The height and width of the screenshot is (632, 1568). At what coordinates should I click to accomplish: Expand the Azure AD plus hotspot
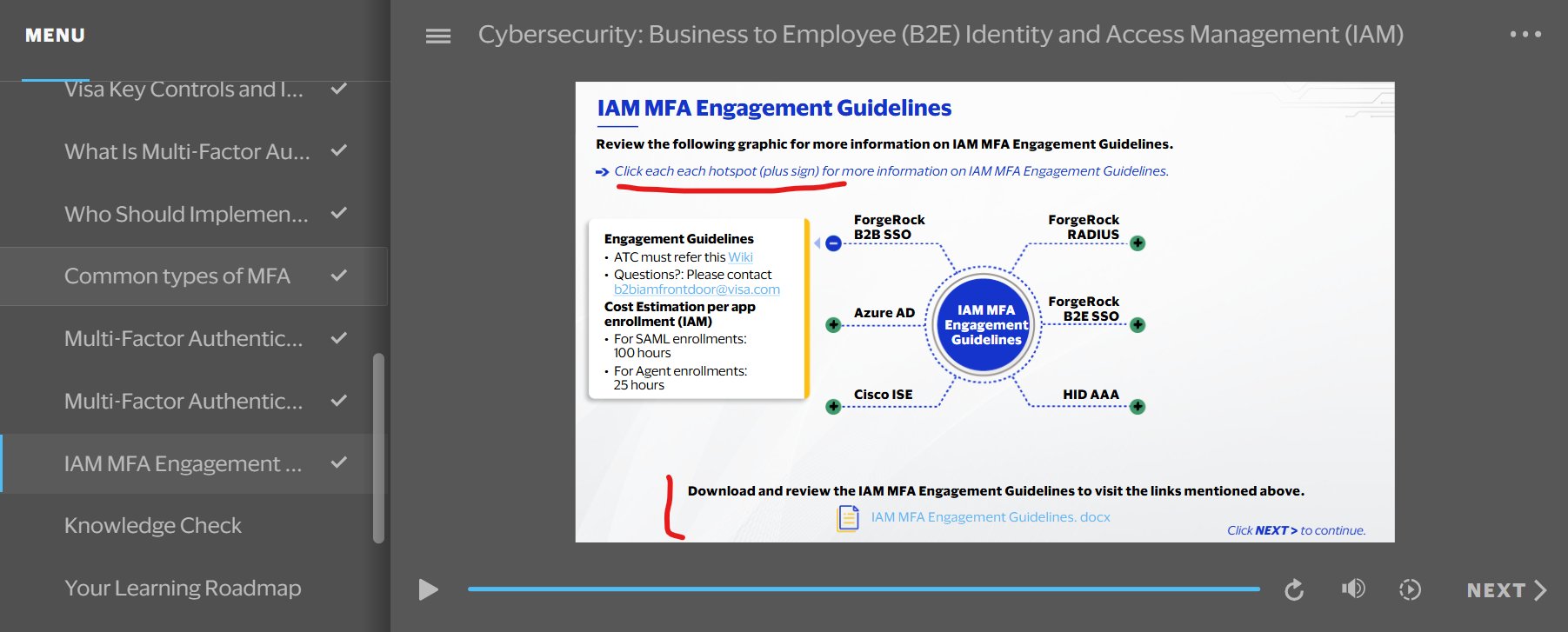833,325
